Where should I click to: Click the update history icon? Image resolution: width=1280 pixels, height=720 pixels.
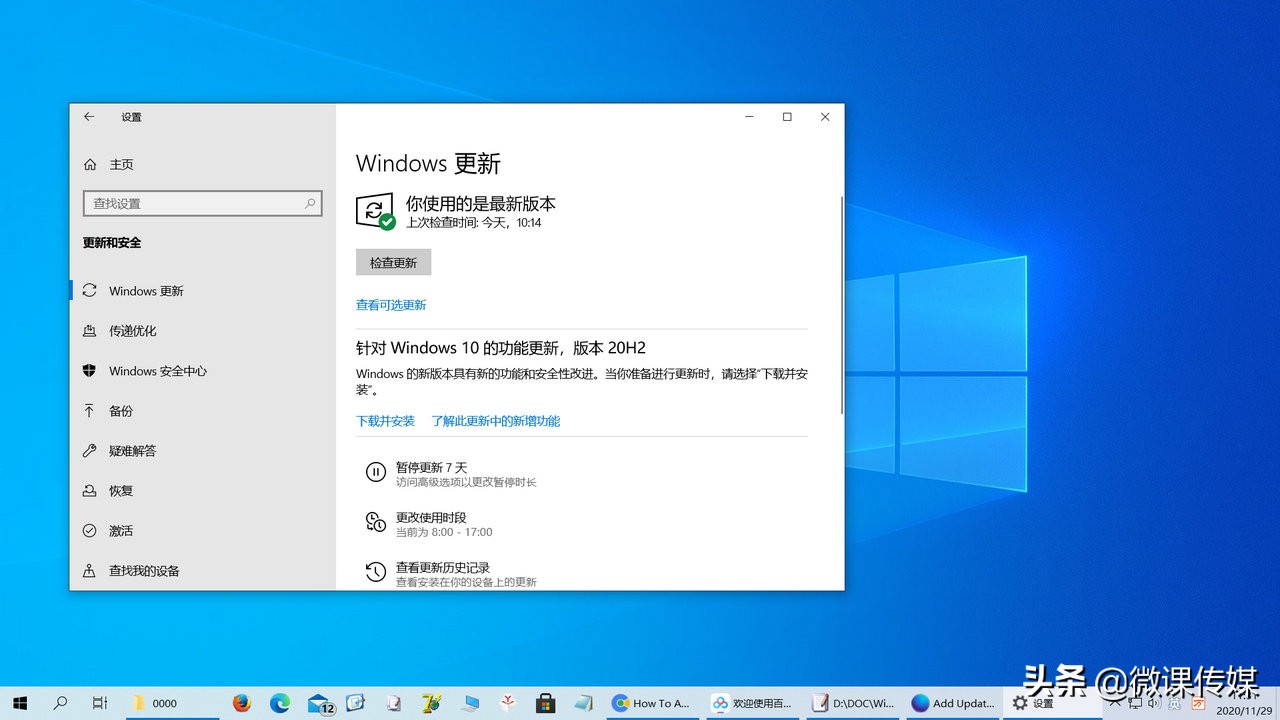tap(375, 572)
